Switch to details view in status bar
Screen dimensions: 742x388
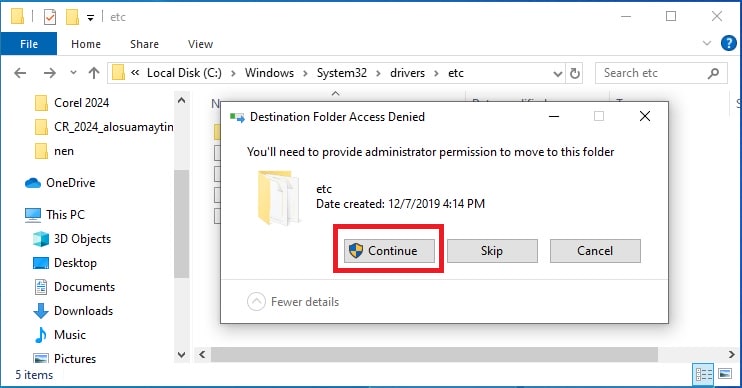[x=704, y=375]
